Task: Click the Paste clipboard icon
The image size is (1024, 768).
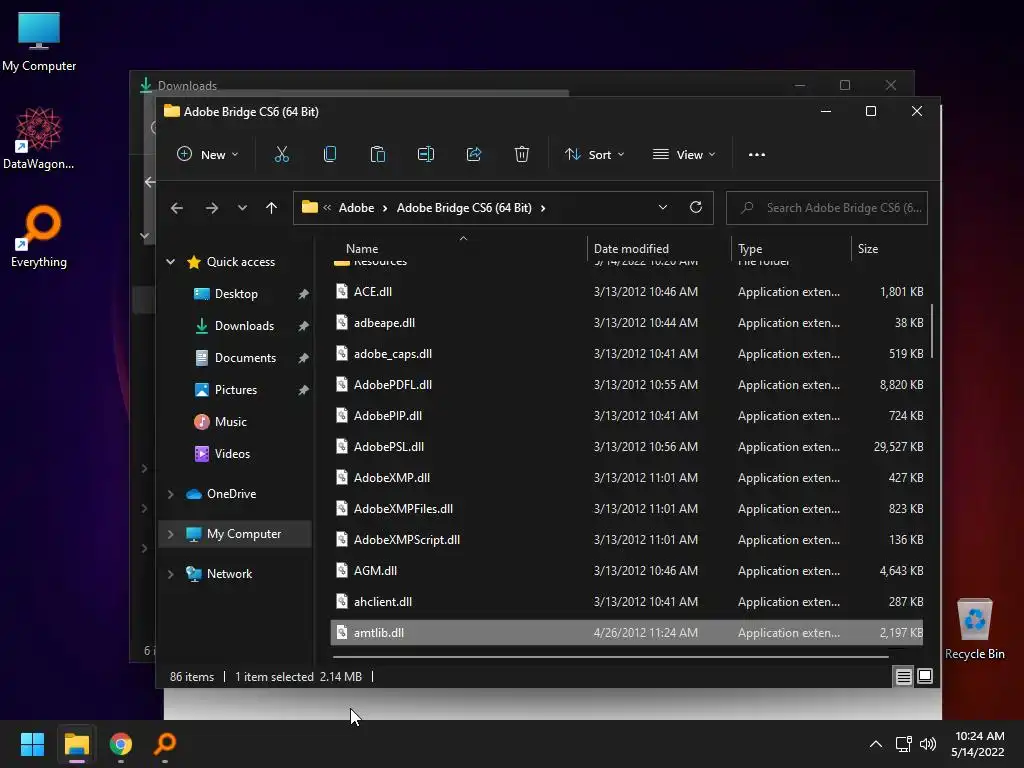Action: pyautogui.click(x=377, y=155)
